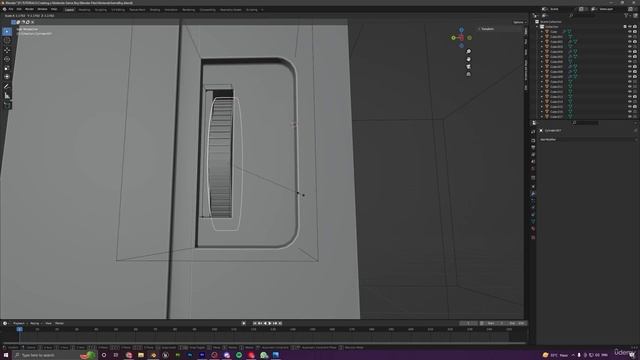Toggle render camera icon for Cube.004
640x360 pixels.
point(635,52)
